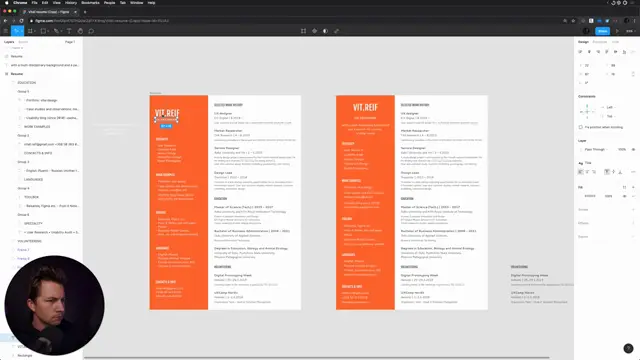640x360 pixels.
Task: Click the align right icon in Design panel
Action: [598, 52]
